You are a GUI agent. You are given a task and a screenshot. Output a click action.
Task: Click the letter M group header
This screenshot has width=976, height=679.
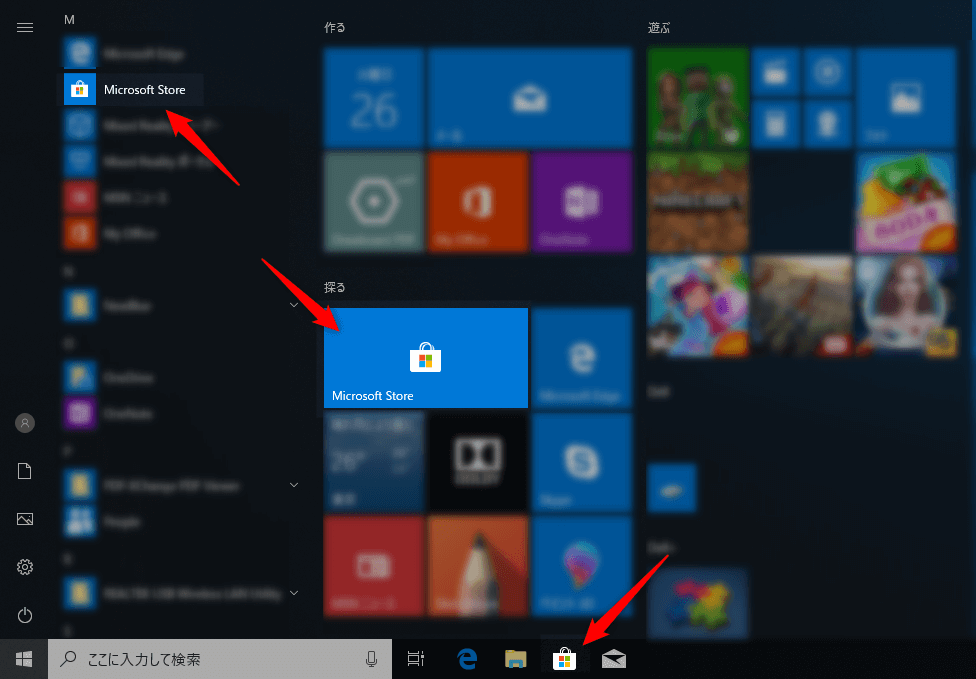point(69,20)
